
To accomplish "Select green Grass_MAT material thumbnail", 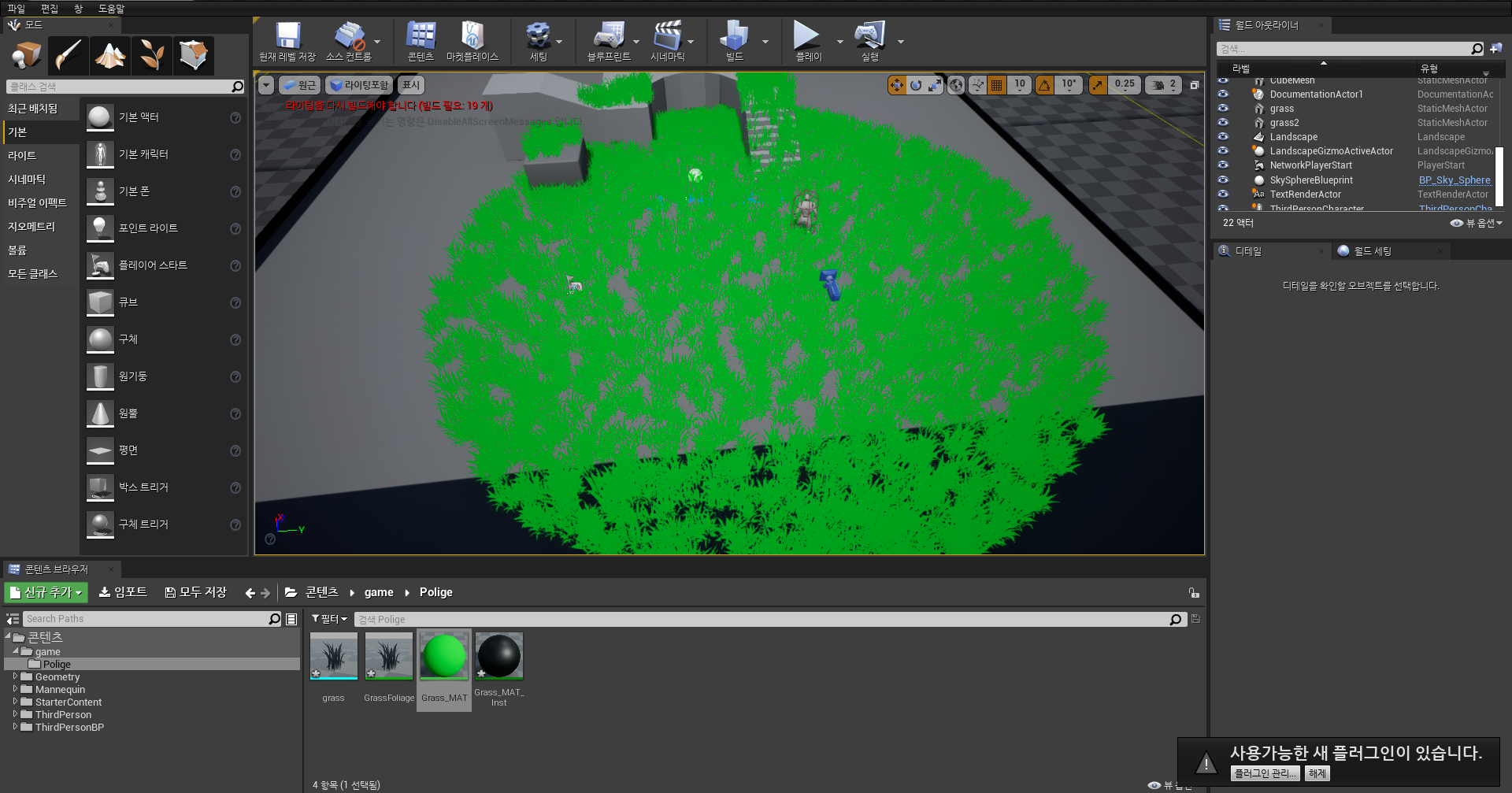I will (x=444, y=656).
